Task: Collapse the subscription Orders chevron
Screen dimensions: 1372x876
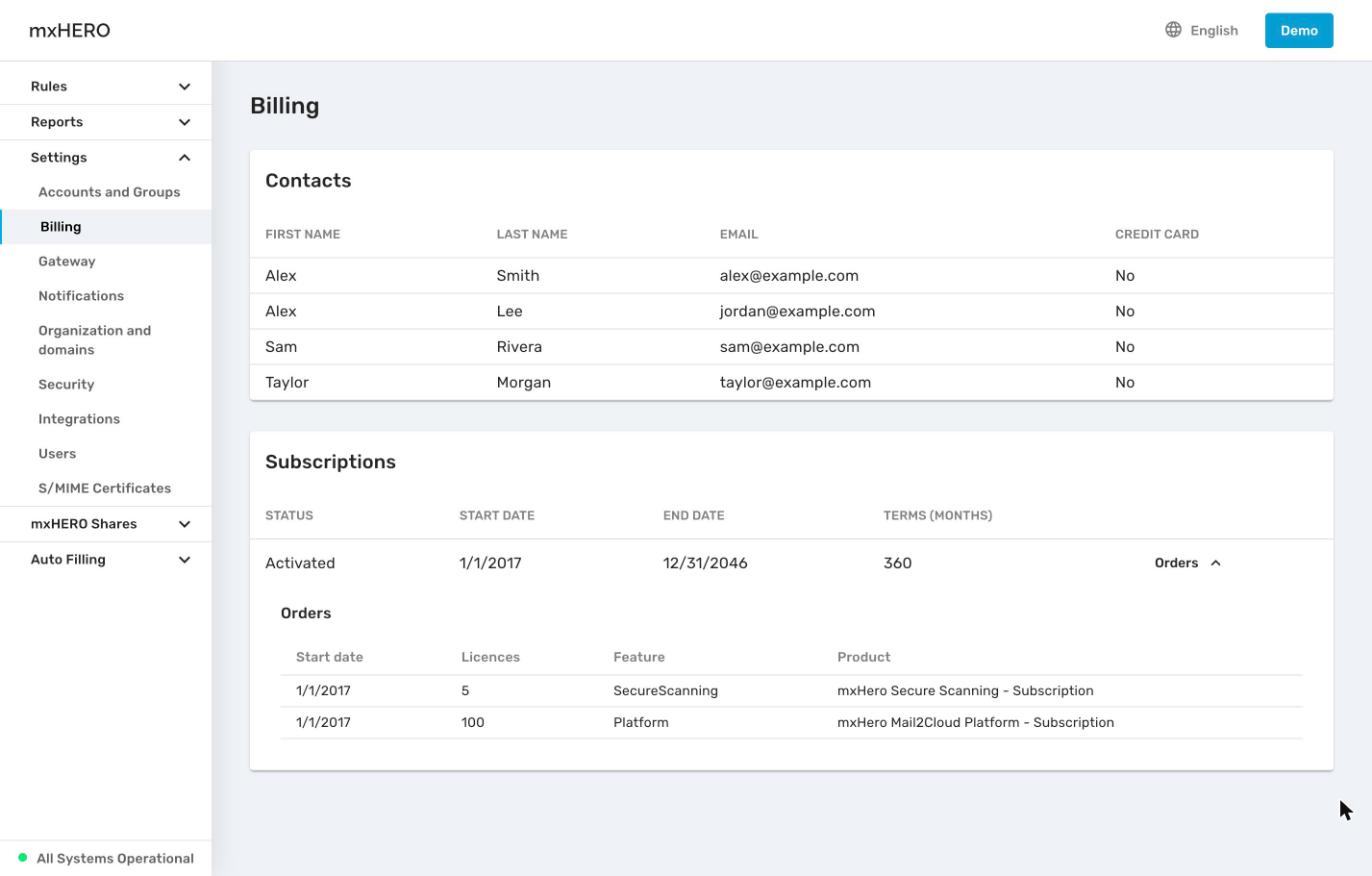Action: [1216, 563]
